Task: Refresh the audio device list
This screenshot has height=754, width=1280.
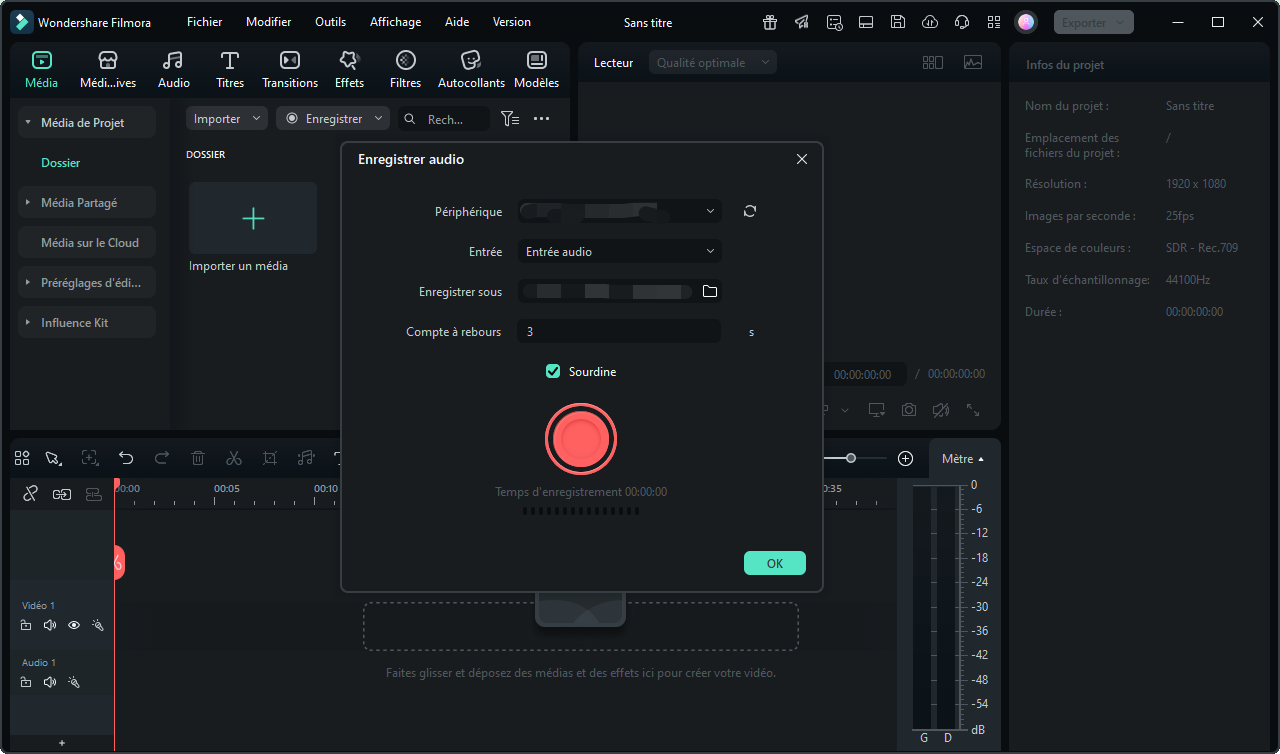Action: pos(750,212)
